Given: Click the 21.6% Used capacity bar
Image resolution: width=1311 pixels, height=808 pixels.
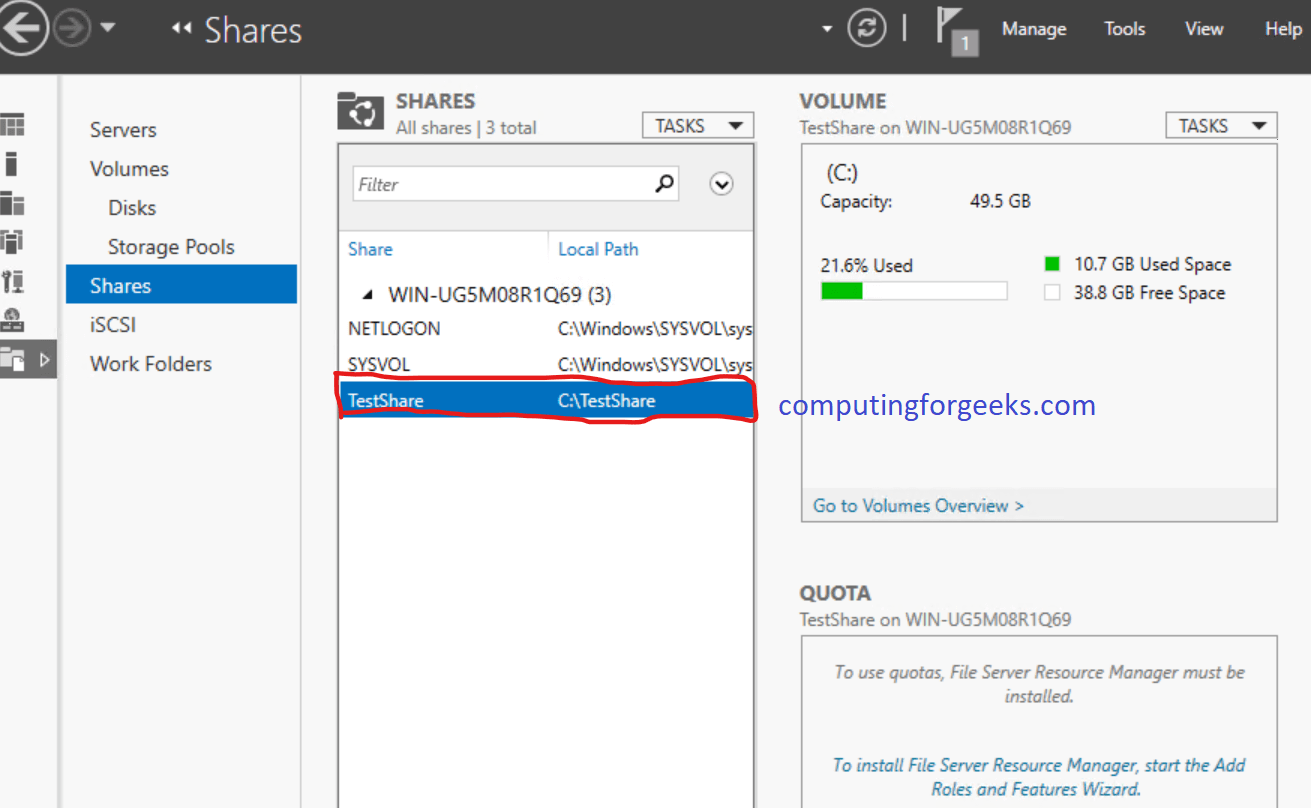Looking at the screenshot, I should pyautogui.click(x=913, y=290).
